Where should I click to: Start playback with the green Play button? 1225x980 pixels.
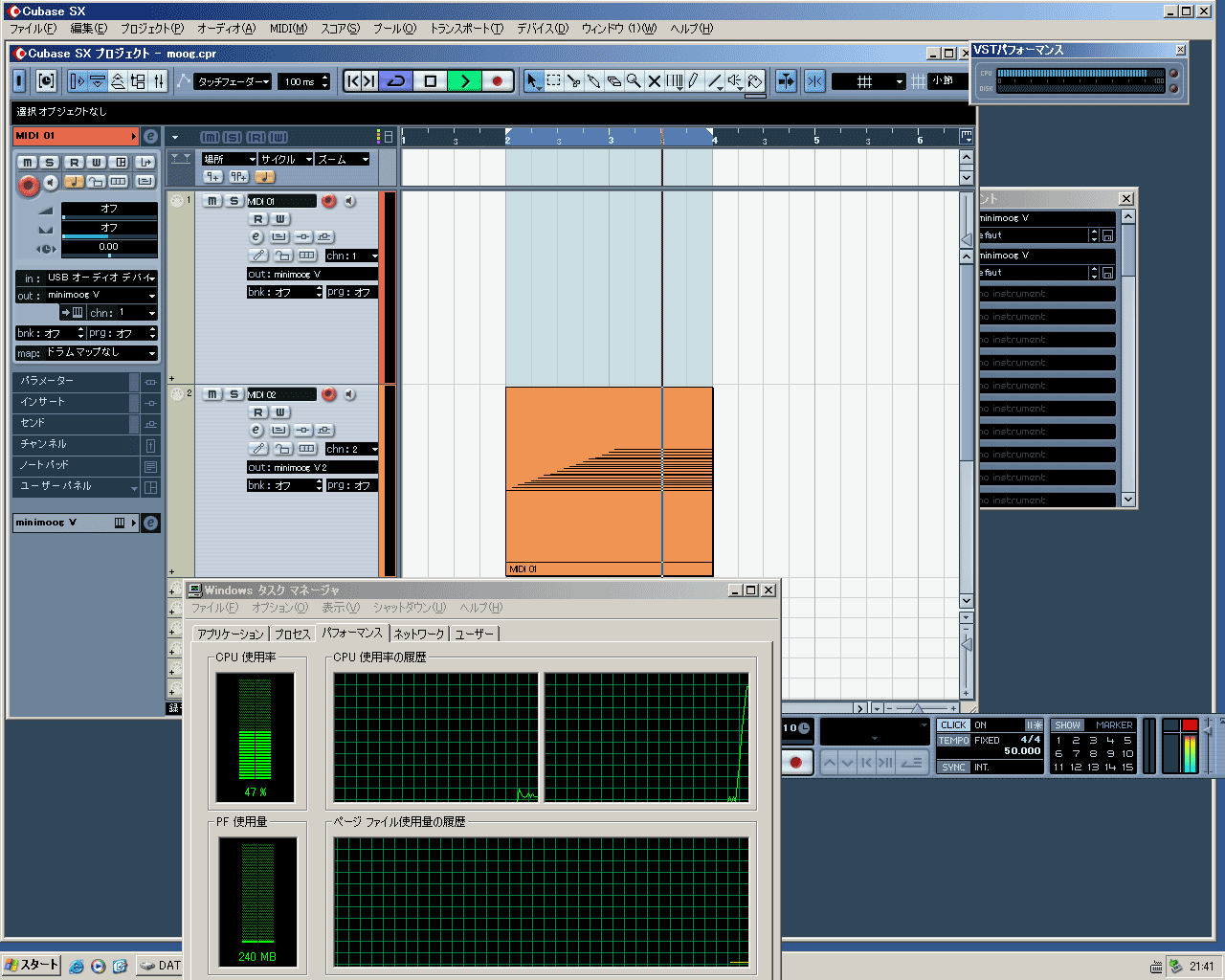465,81
